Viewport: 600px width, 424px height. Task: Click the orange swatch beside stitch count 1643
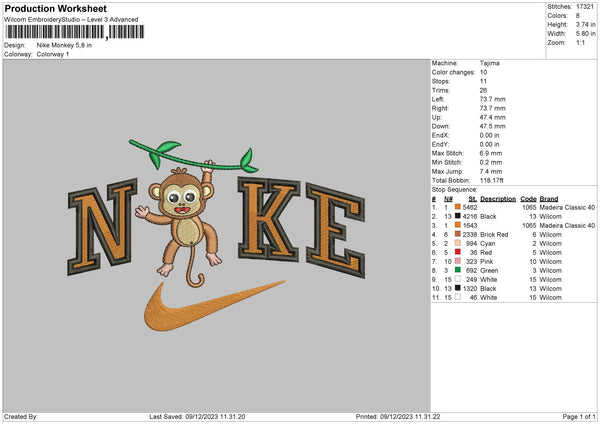pyautogui.click(x=458, y=225)
